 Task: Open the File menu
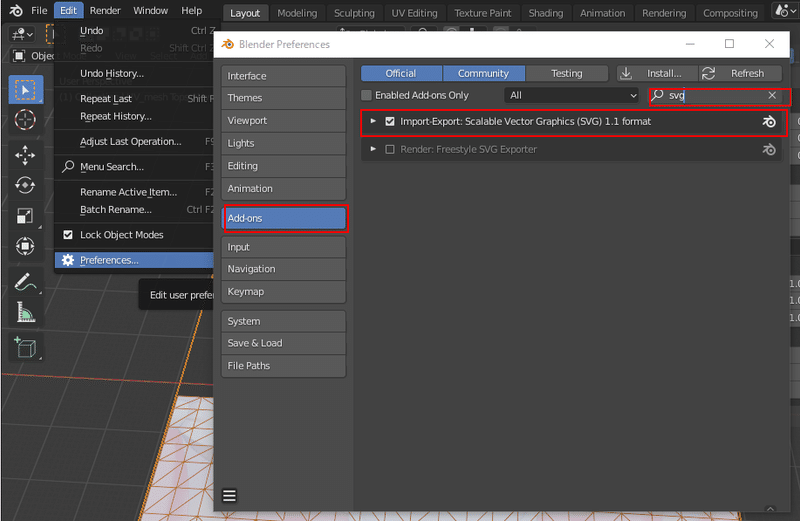click(x=39, y=10)
